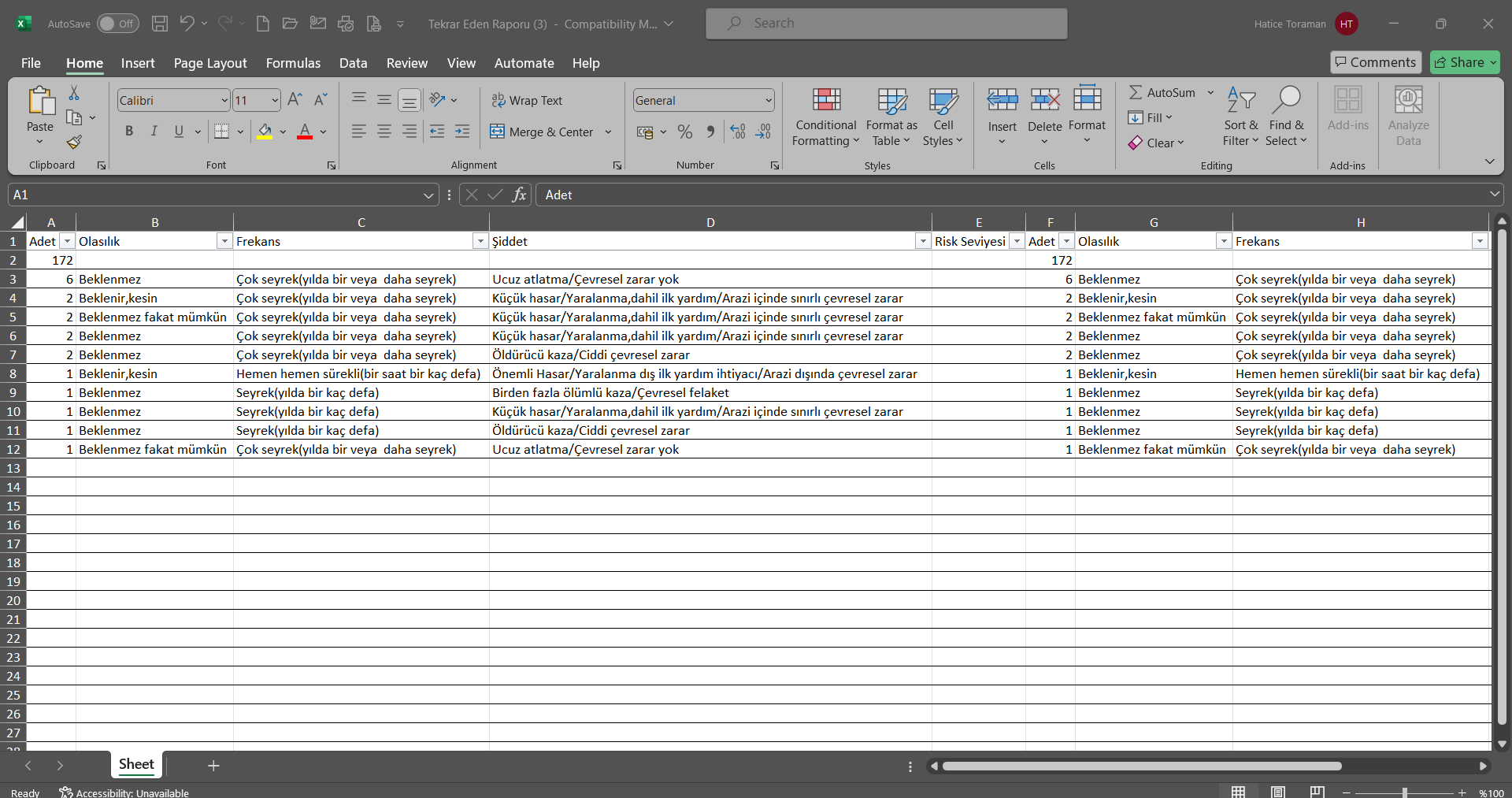The height and width of the screenshot is (798, 1512).
Task: Click the Orientation text angle icon
Action: coord(438,100)
